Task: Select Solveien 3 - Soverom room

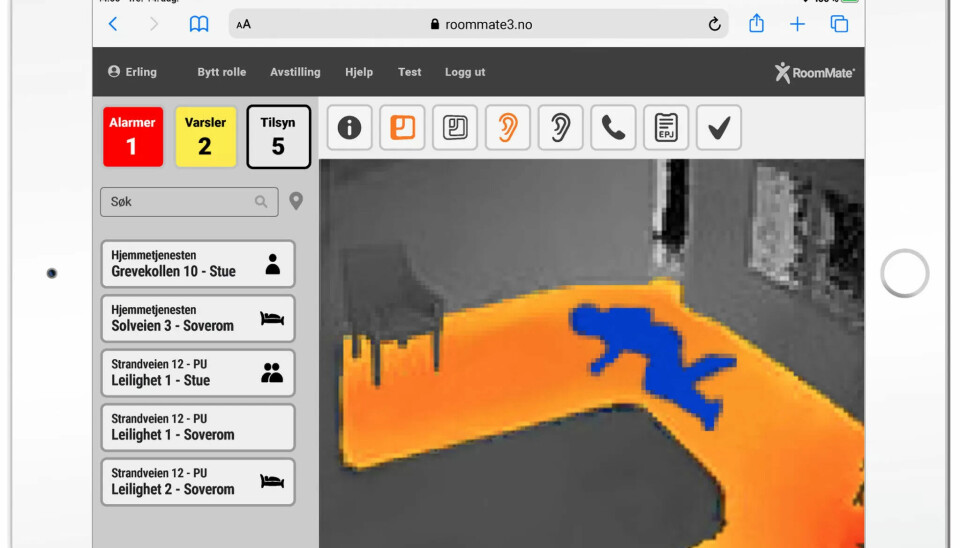Action: tap(198, 319)
